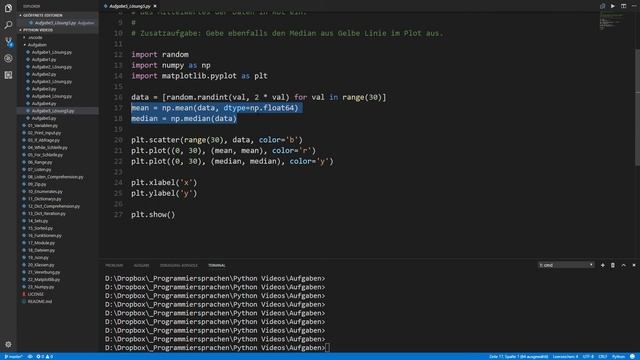Open the Explorer view in activity bar
The width and height of the screenshot is (640, 360).
click(8, 8)
